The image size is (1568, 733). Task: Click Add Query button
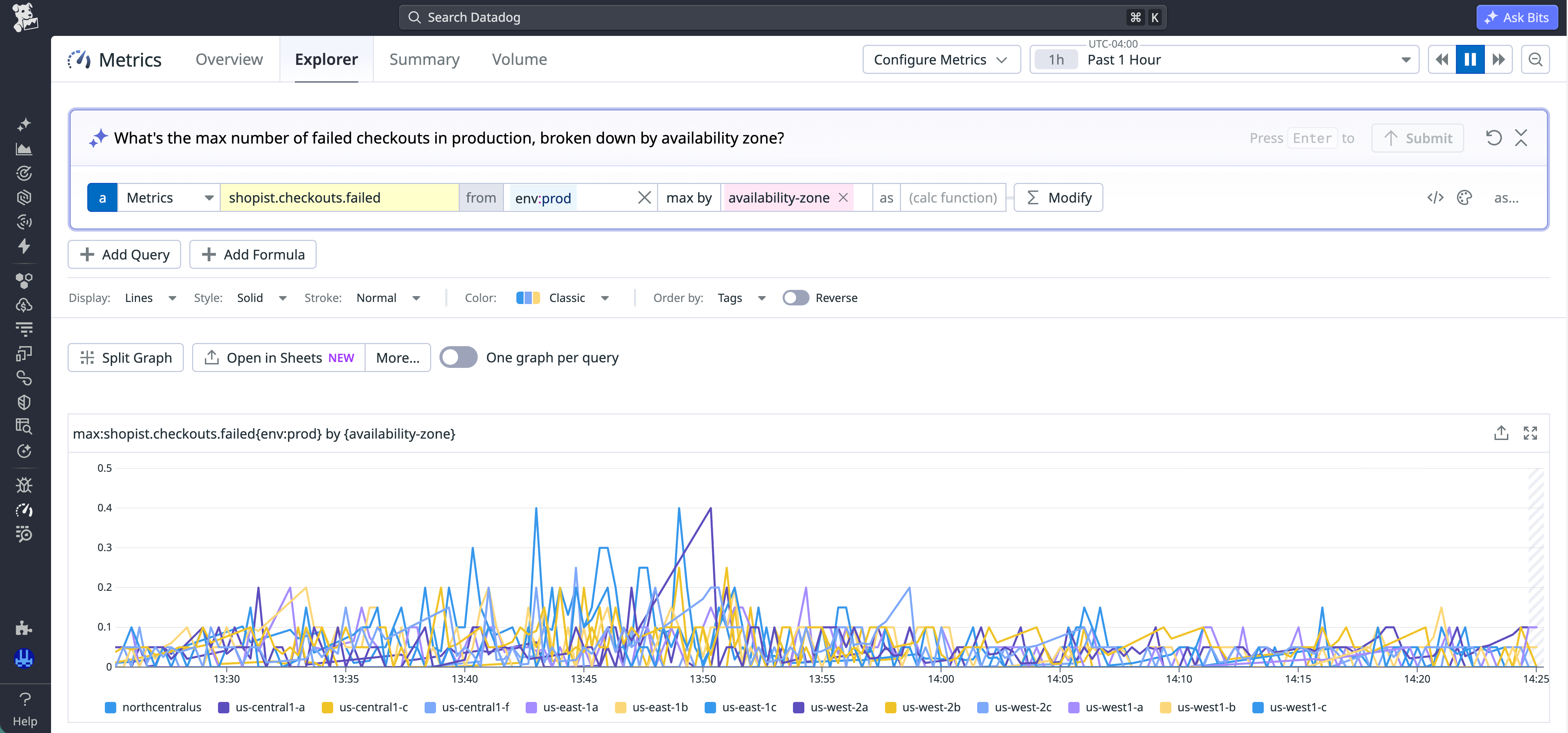124,254
